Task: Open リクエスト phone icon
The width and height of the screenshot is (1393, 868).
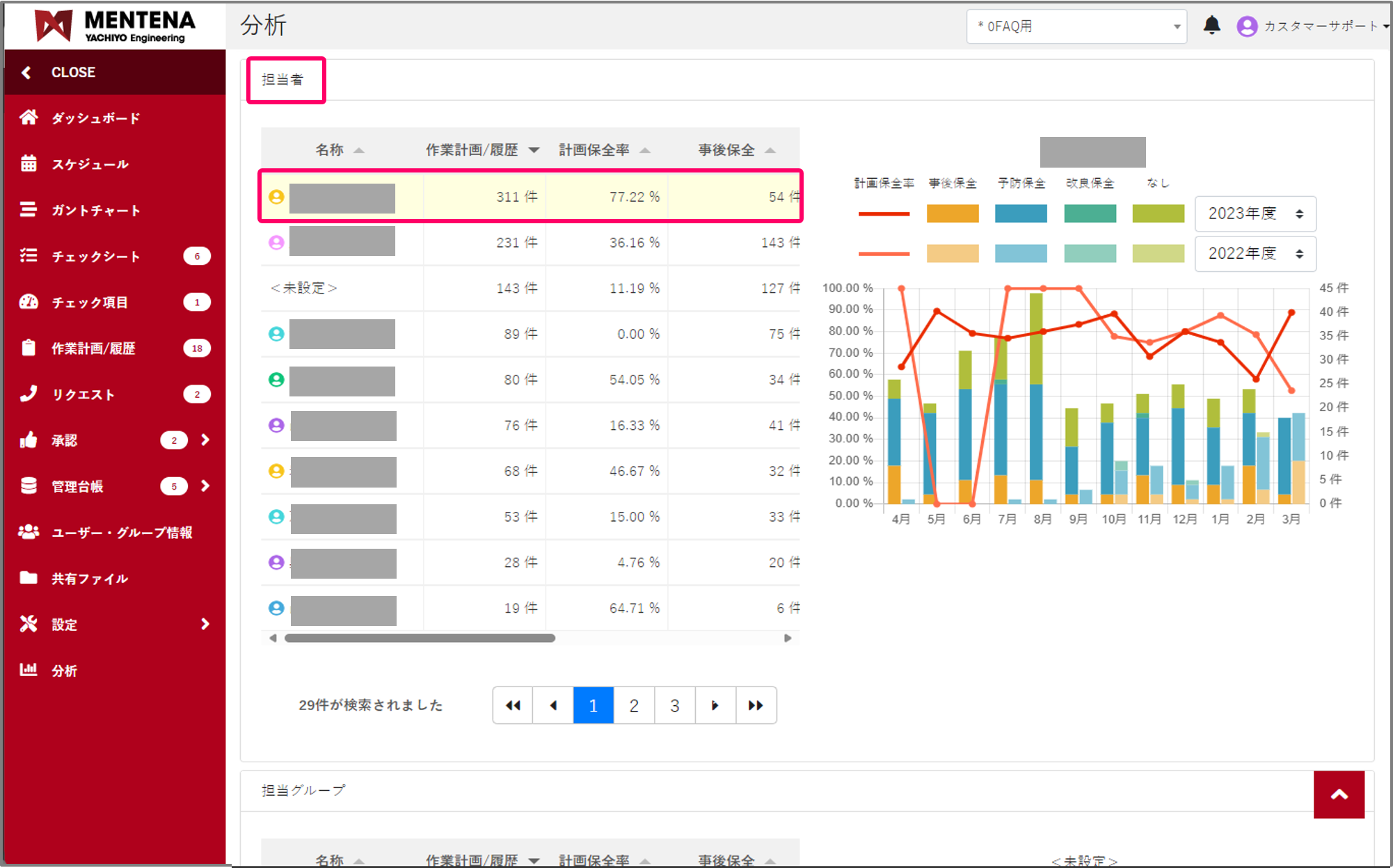Action: pos(29,394)
